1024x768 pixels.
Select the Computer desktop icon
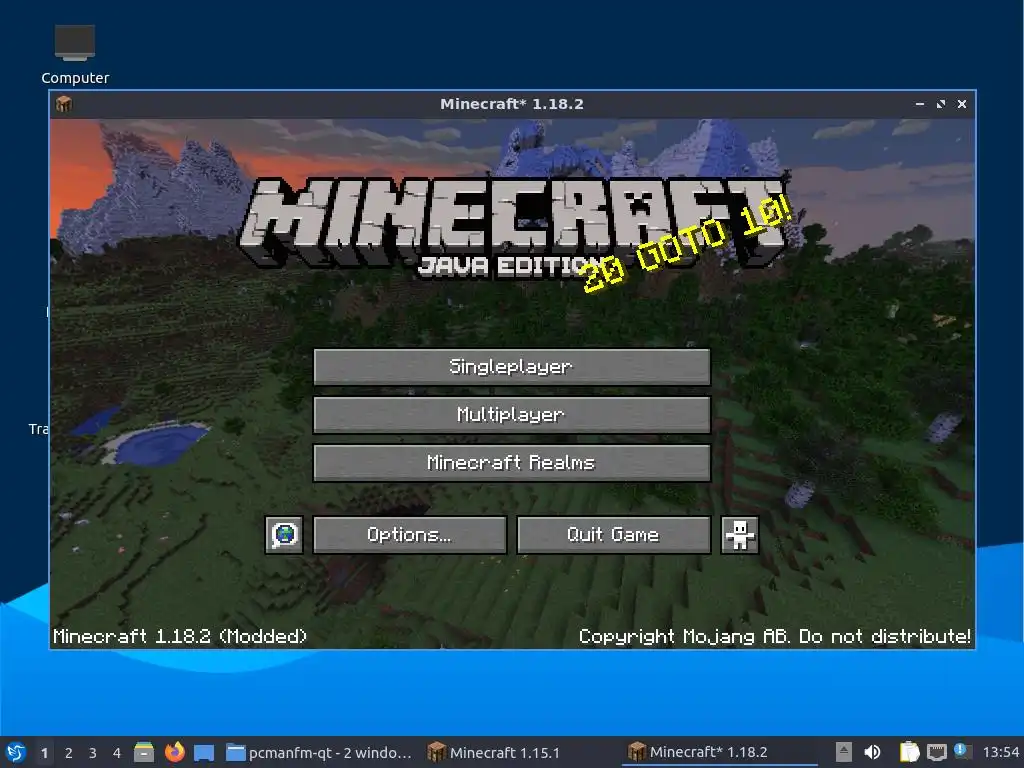[74, 54]
